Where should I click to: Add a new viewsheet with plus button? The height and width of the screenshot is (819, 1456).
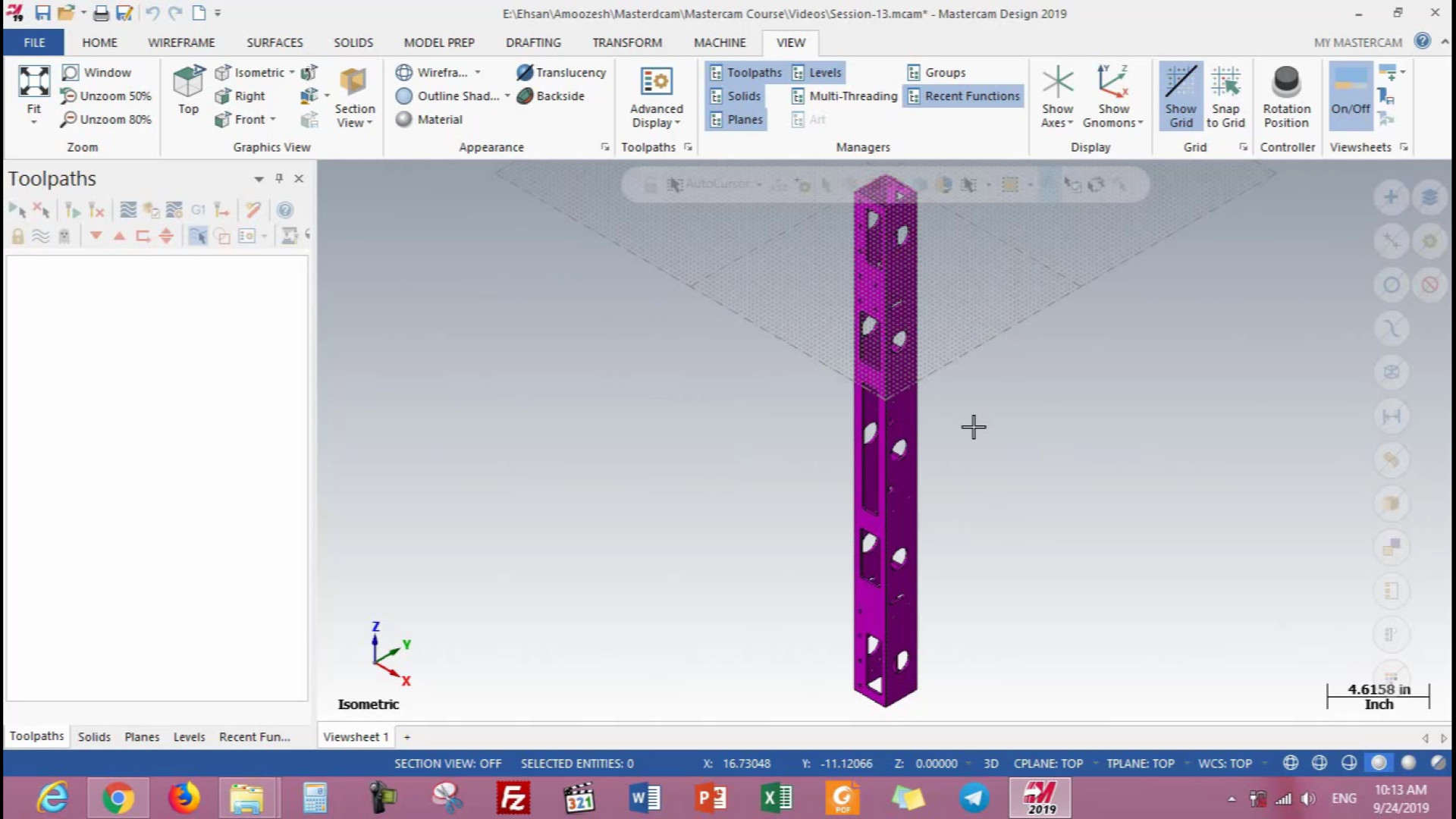pyautogui.click(x=407, y=737)
